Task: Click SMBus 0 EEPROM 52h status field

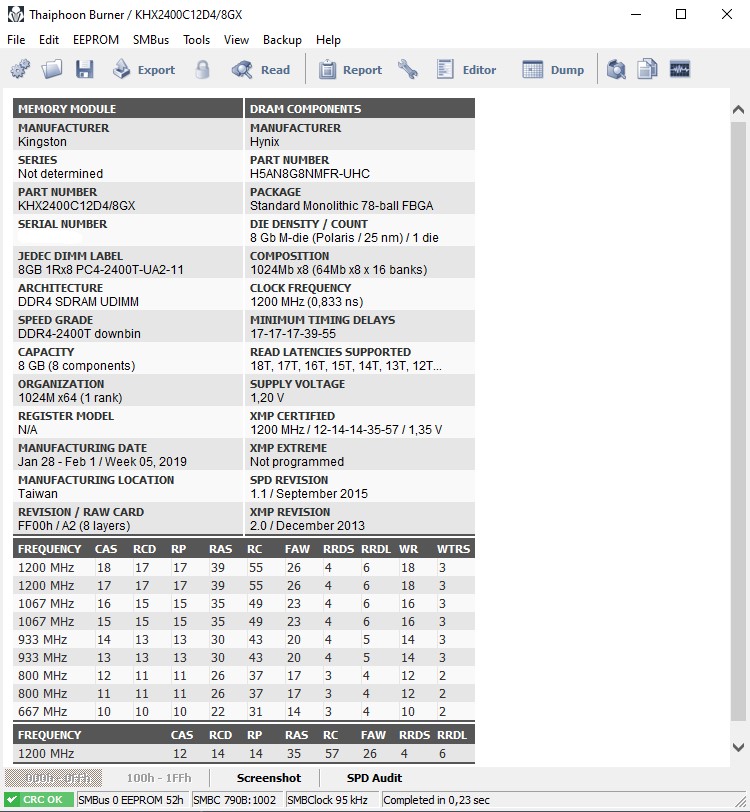Action: pos(133,800)
